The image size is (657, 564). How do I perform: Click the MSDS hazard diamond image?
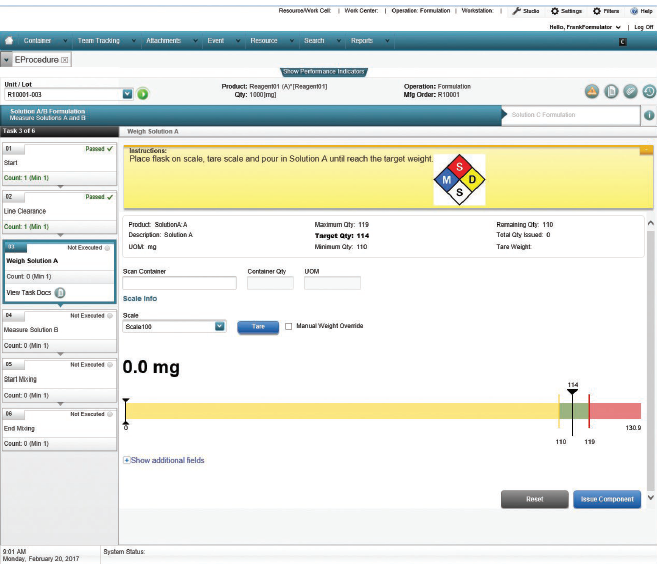[459, 180]
